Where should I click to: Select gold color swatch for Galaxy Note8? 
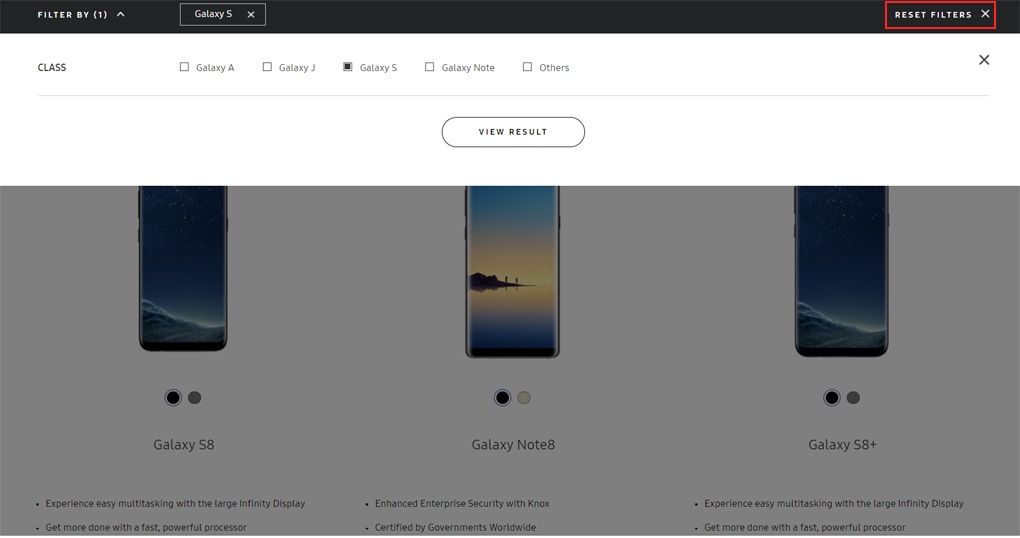click(x=524, y=397)
